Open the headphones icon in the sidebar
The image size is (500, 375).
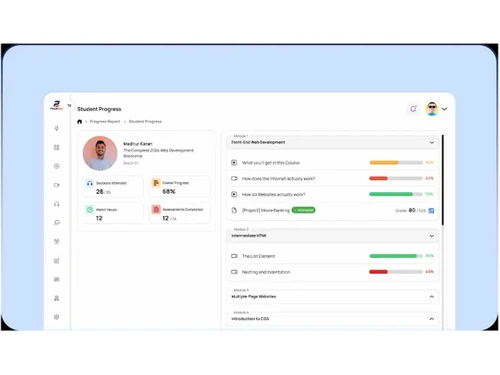coord(57,204)
